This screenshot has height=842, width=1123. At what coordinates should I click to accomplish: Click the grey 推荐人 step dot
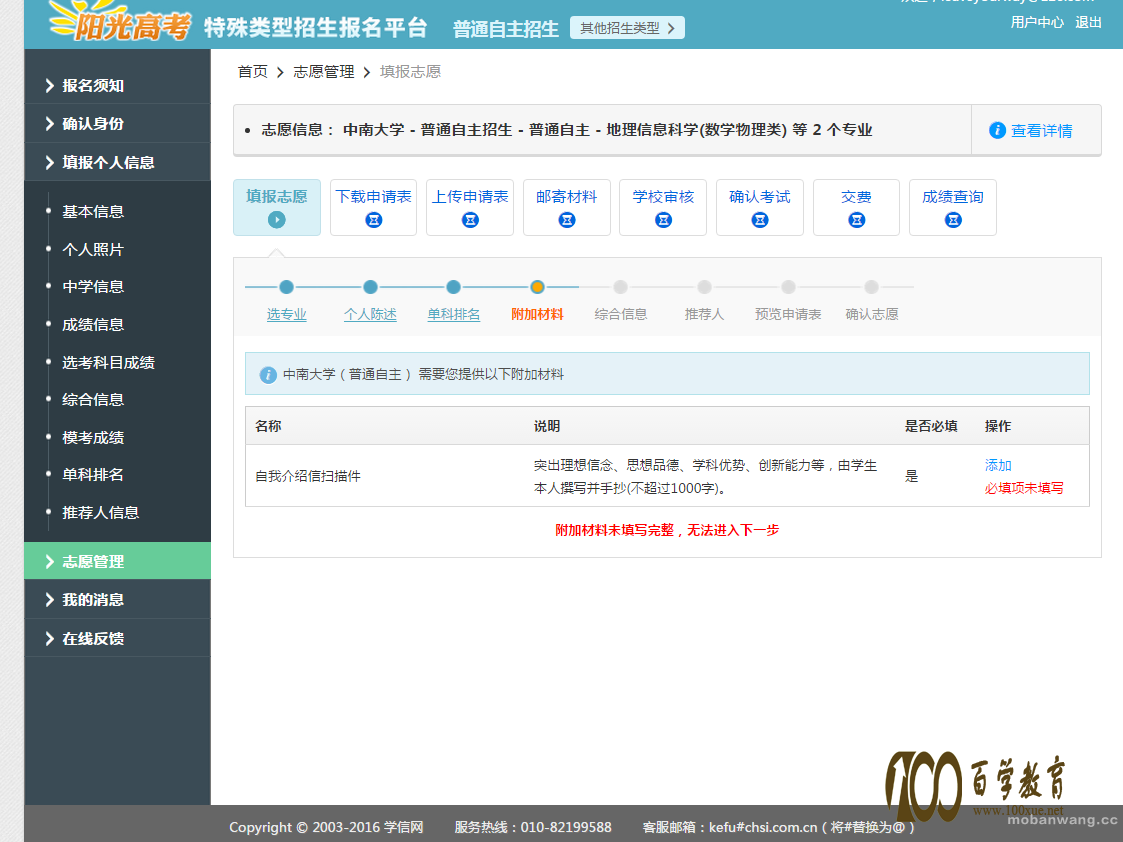[705, 287]
